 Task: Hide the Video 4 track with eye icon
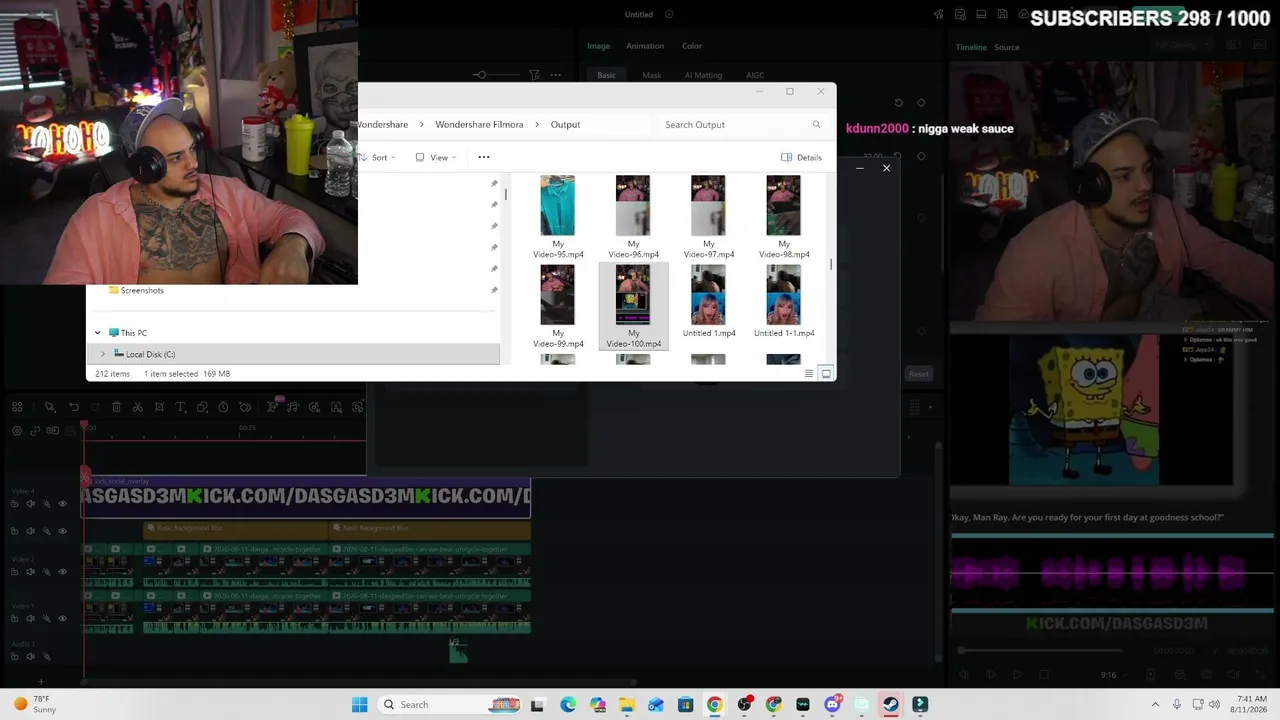coord(62,504)
